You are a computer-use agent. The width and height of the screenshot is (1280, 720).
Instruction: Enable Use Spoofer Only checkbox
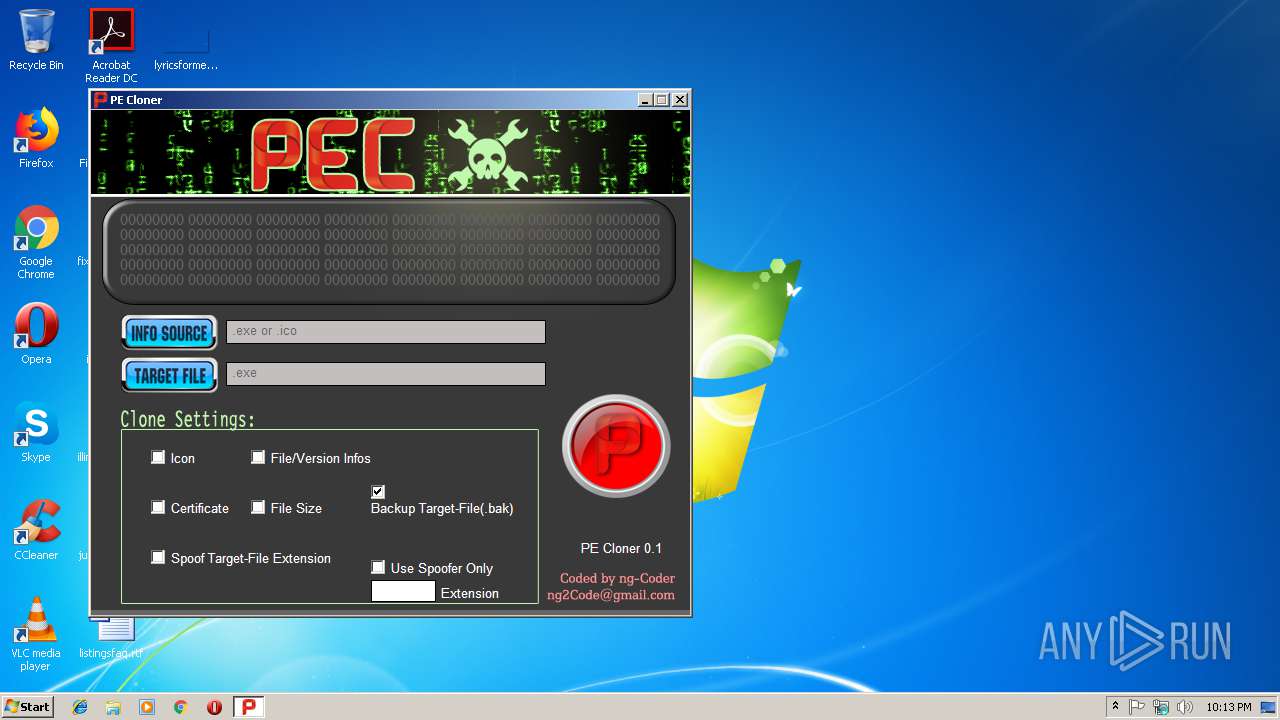pos(378,567)
